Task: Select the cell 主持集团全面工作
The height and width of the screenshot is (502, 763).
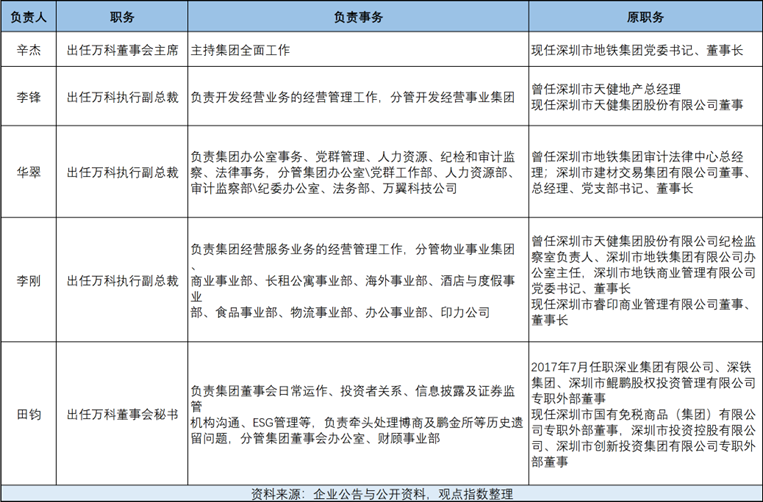Action: pyautogui.click(x=358, y=50)
